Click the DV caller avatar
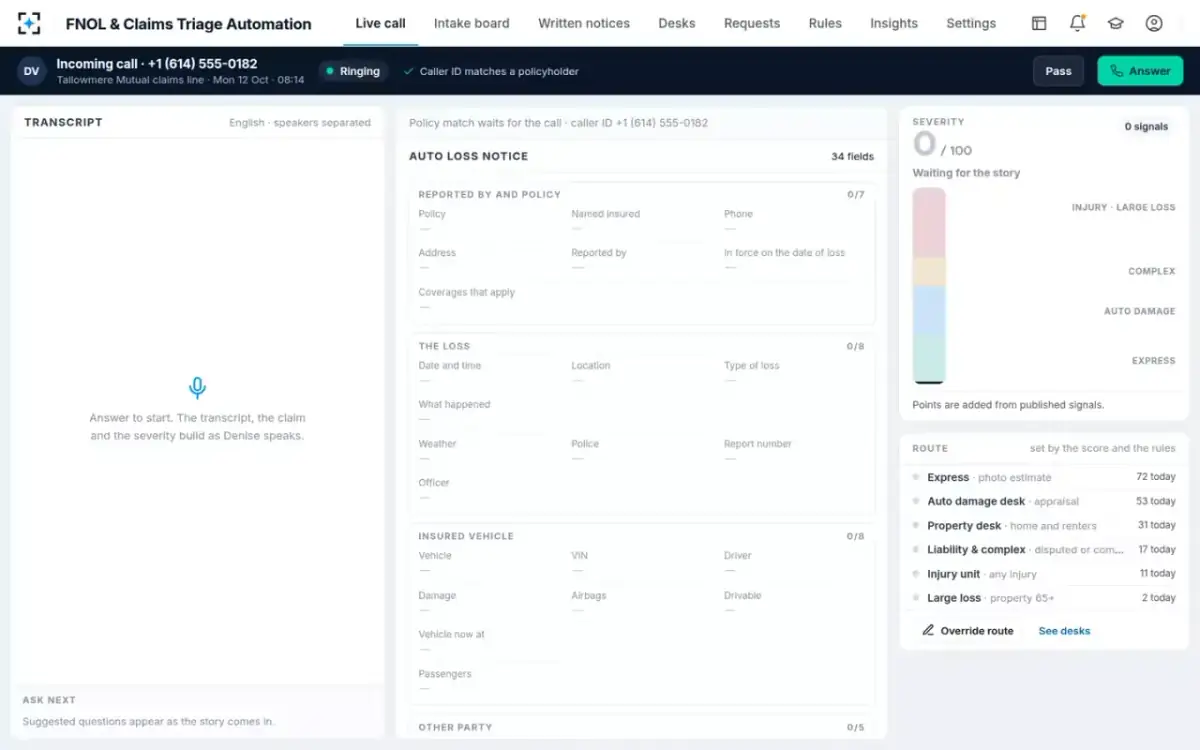Viewport: 1200px width, 750px height. pyautogui.click(x=32, y=71)
